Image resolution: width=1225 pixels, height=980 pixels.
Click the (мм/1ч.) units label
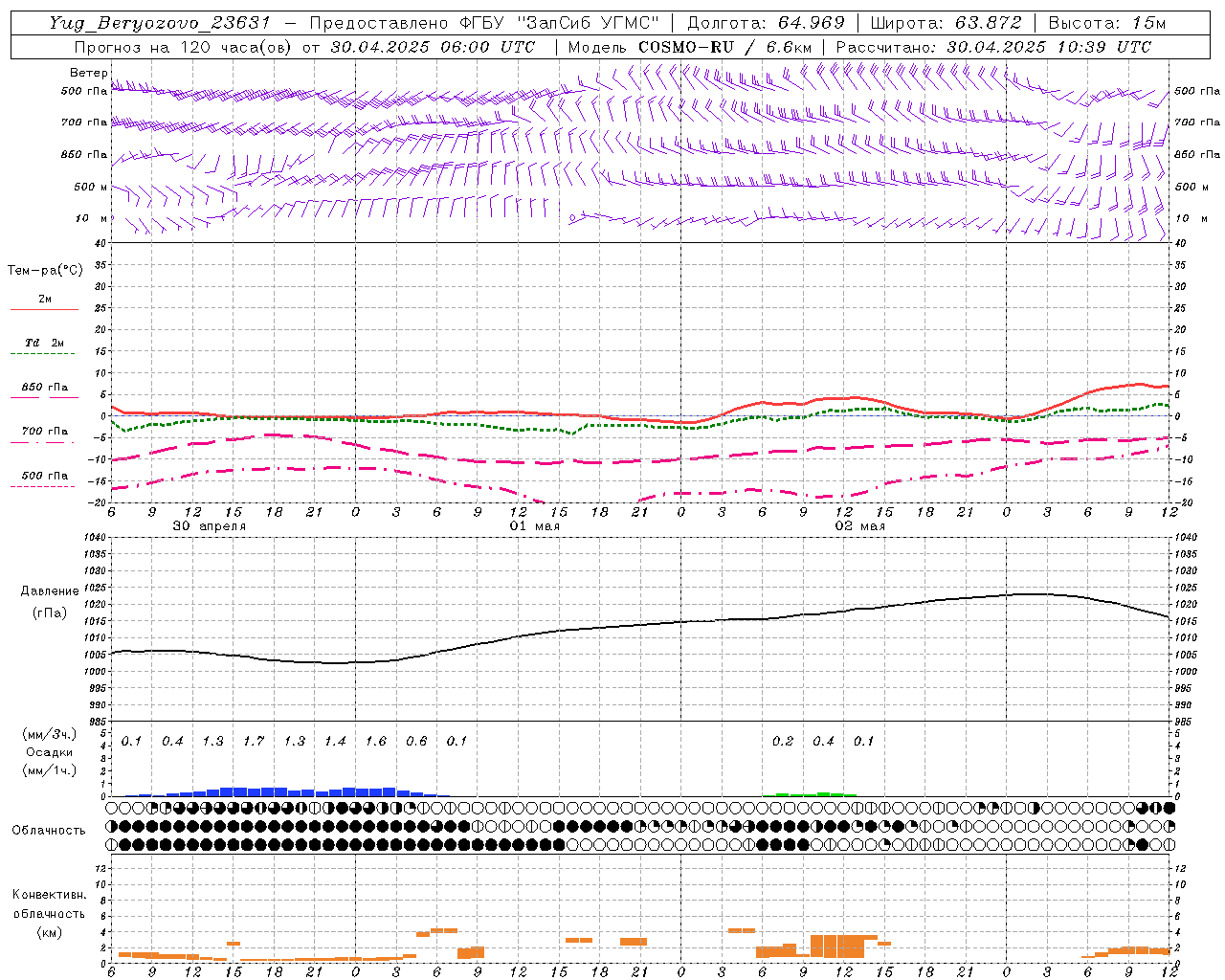(x=50, y=769)
